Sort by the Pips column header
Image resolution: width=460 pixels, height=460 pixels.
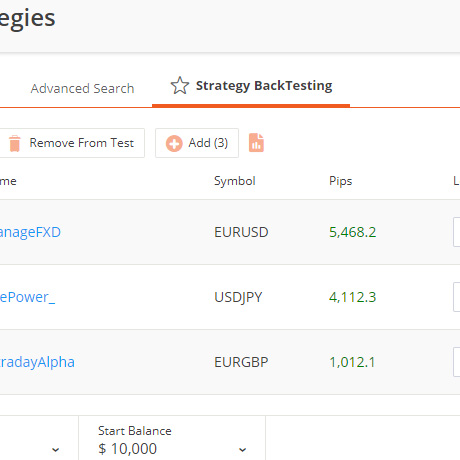coord(340,181)
